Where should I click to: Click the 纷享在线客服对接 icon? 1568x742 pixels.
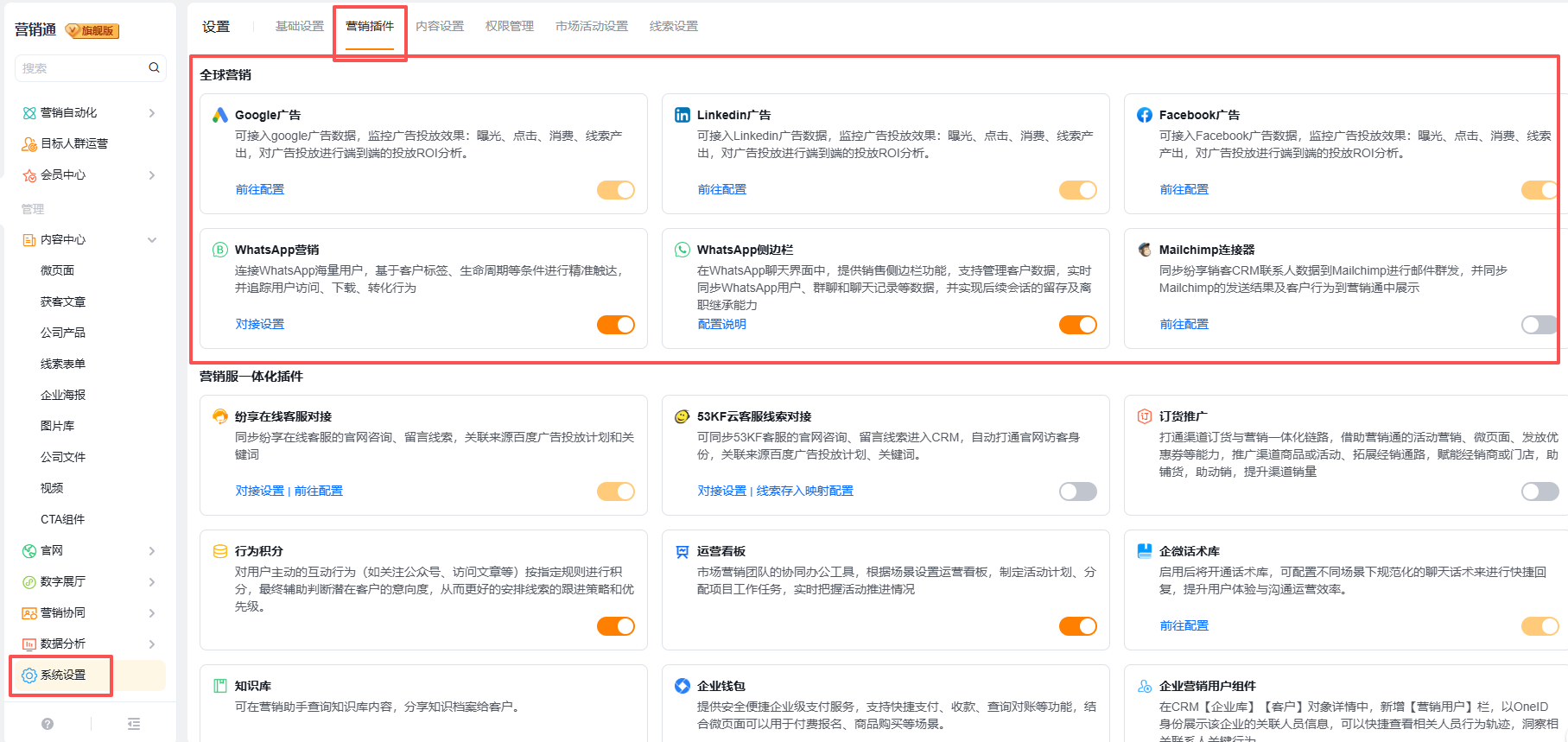coord(220,416)
